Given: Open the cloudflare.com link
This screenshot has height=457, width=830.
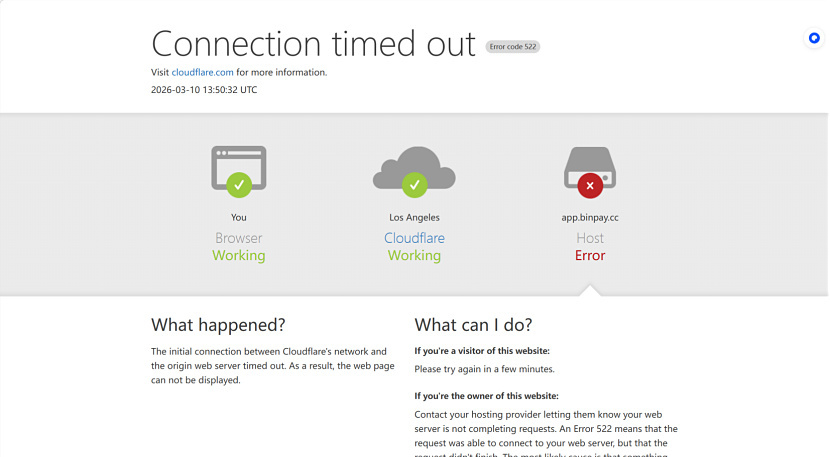Looking at the screenshot, I should [202, 72].
